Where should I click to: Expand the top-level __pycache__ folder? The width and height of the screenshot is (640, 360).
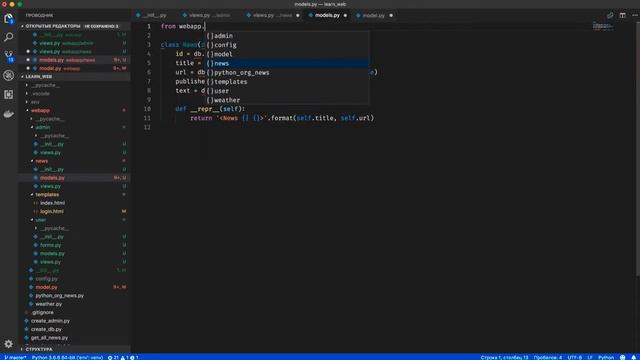(75, 85)
